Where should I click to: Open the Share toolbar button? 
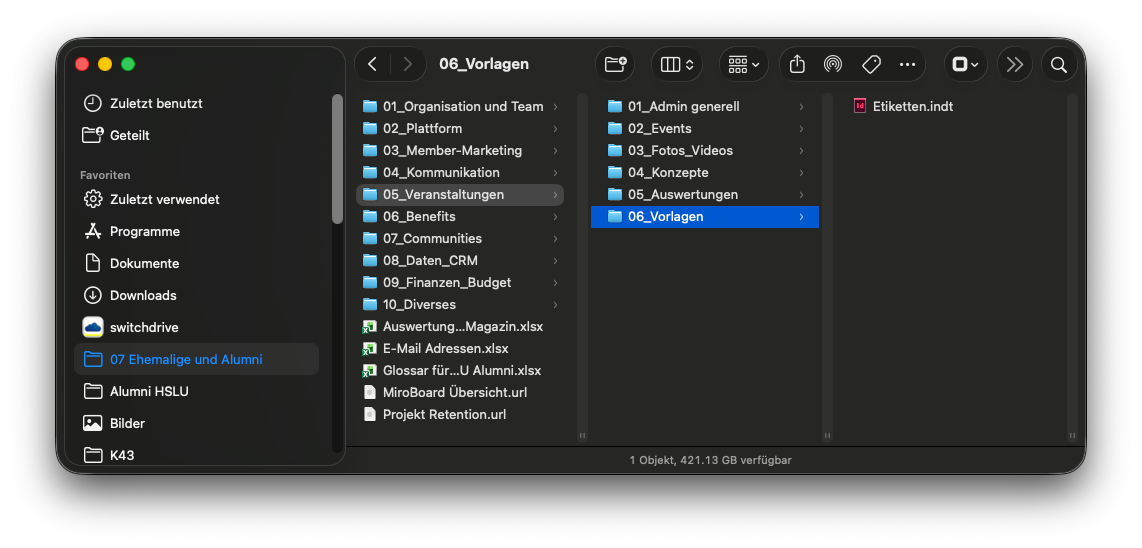click(797, 65)
